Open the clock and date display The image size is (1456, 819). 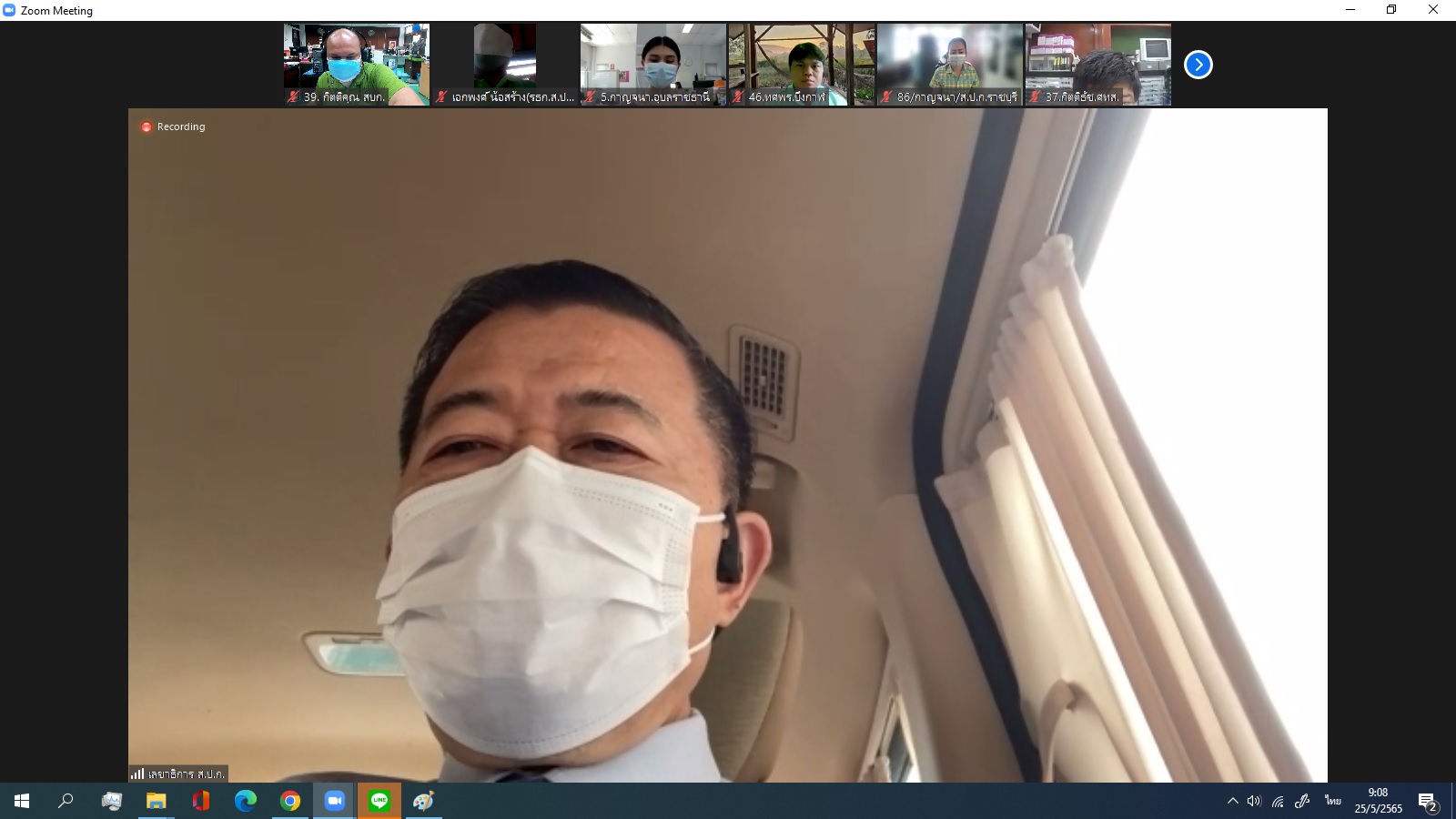(x=1378, y=801)
